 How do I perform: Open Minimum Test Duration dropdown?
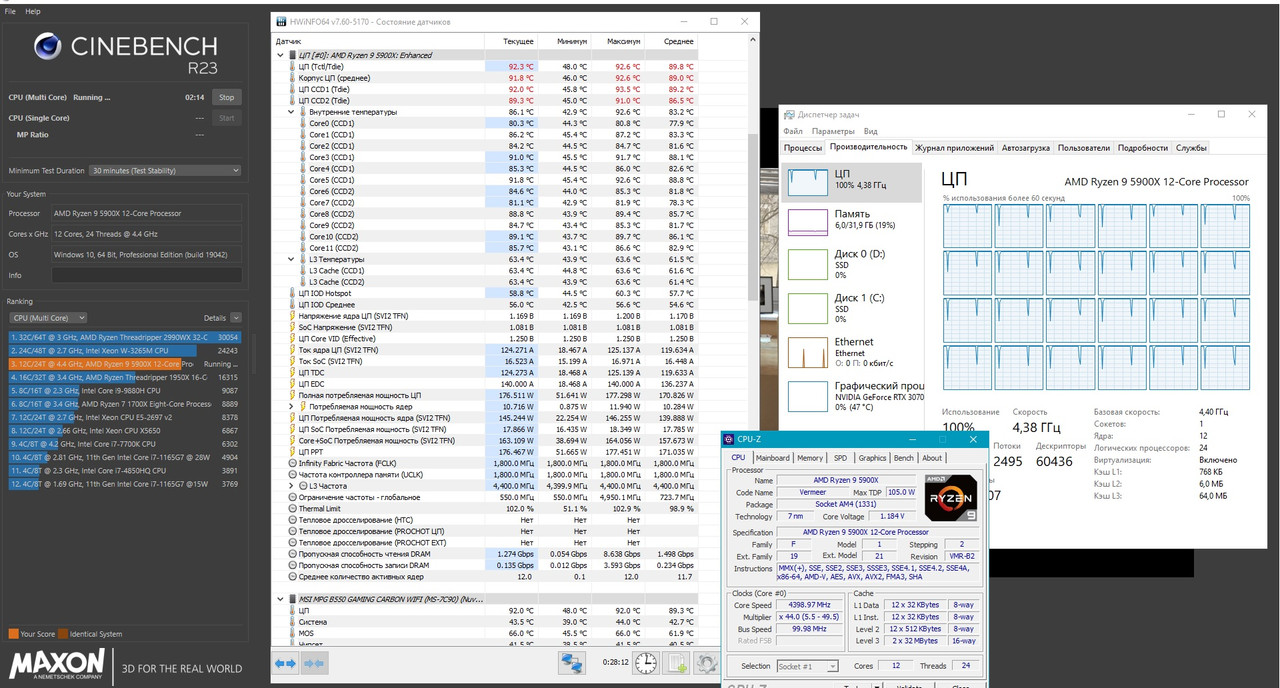[x=165, y=170]
